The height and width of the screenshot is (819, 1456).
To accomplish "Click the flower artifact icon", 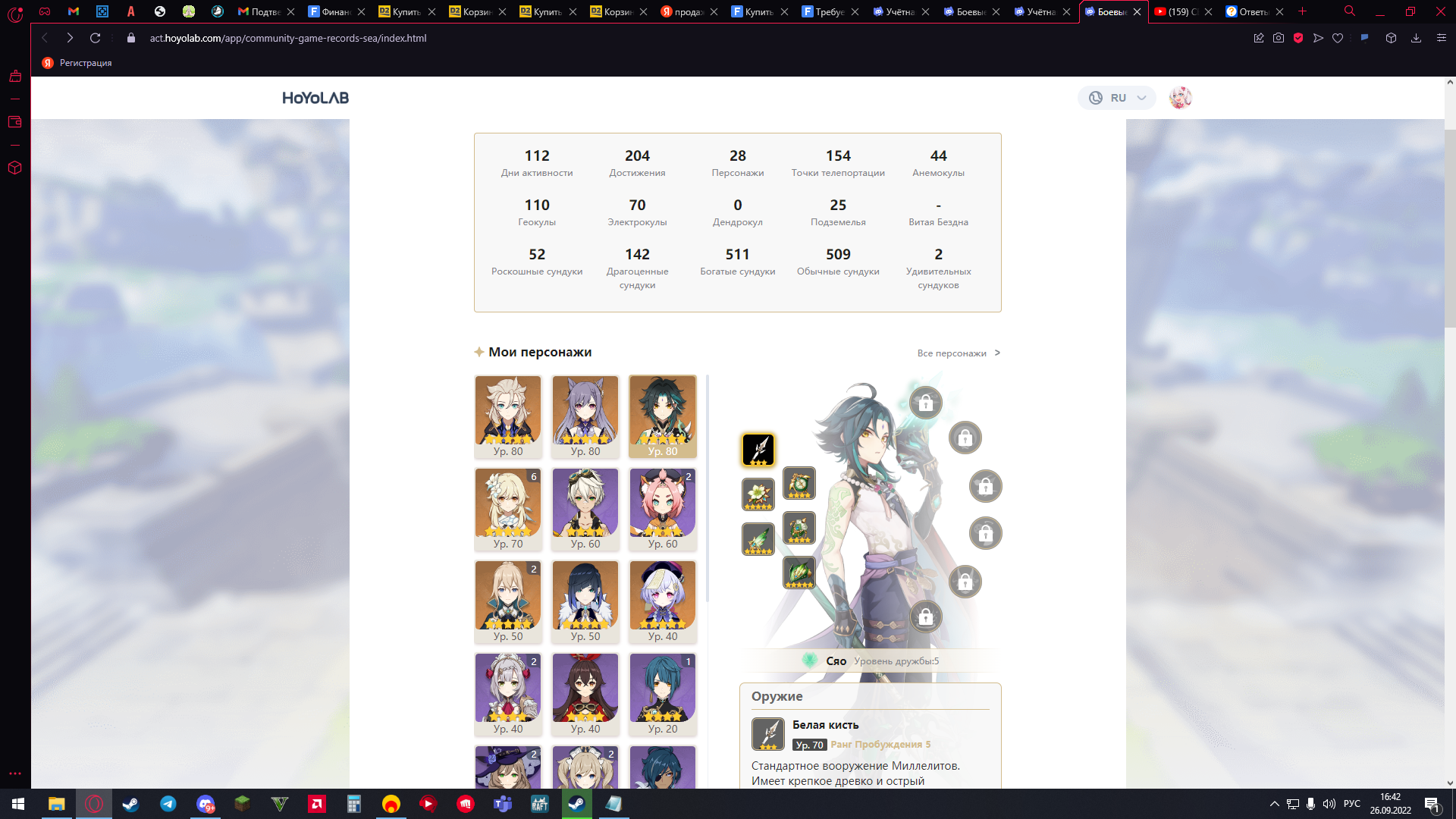I will tap(758, 494).
